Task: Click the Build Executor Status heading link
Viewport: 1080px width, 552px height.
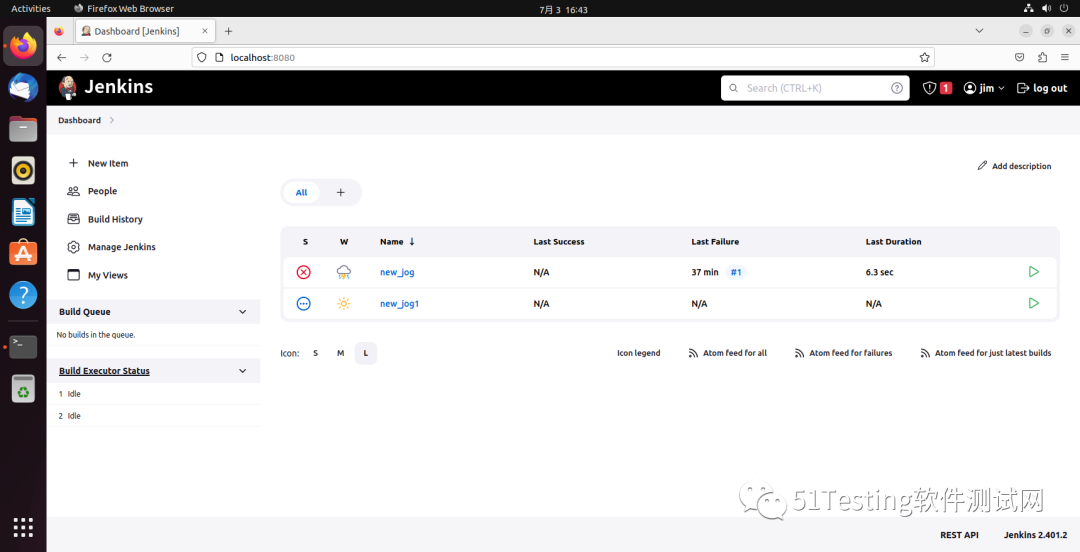Action: point(104,371)
